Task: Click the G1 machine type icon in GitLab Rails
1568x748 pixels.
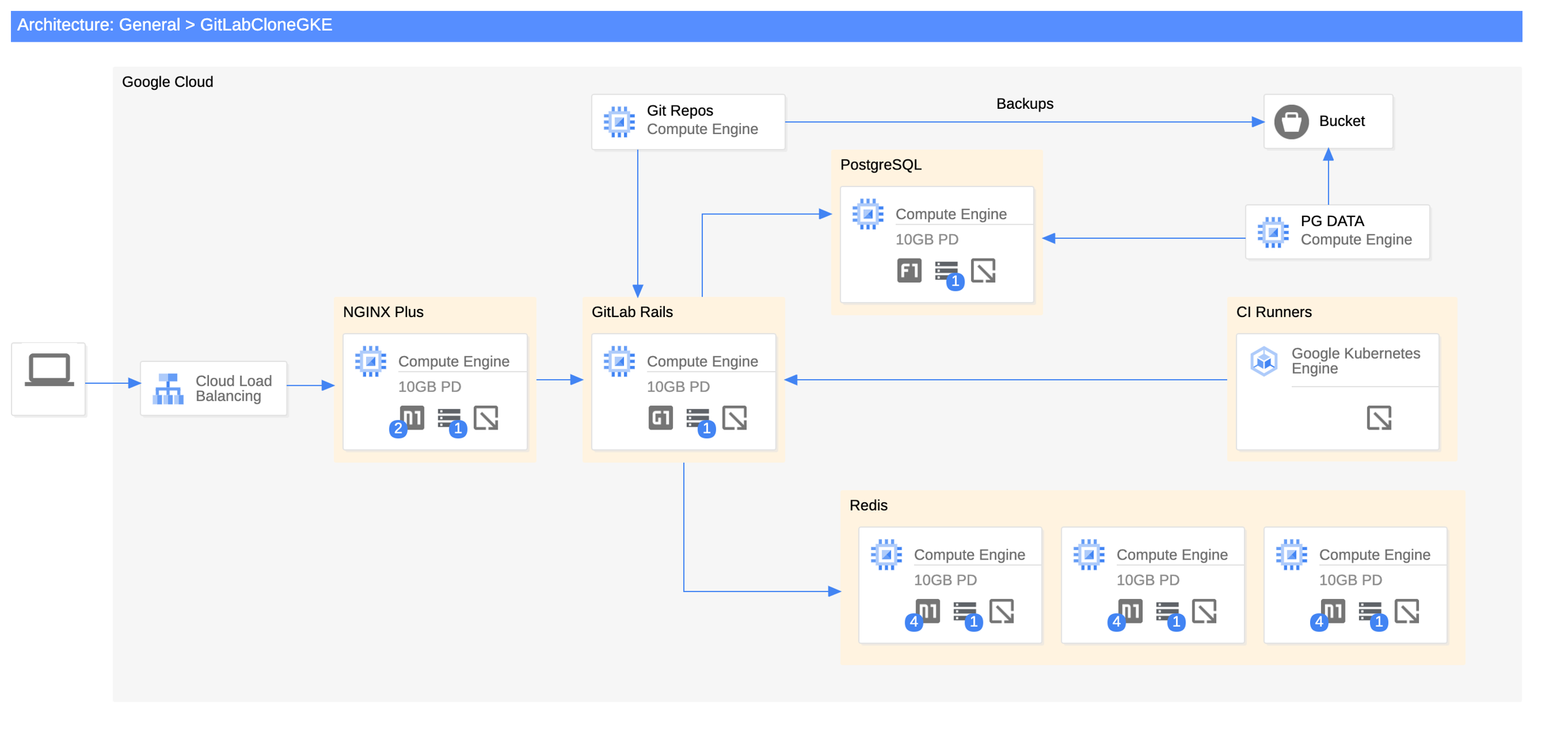Action: pos(660,418)
